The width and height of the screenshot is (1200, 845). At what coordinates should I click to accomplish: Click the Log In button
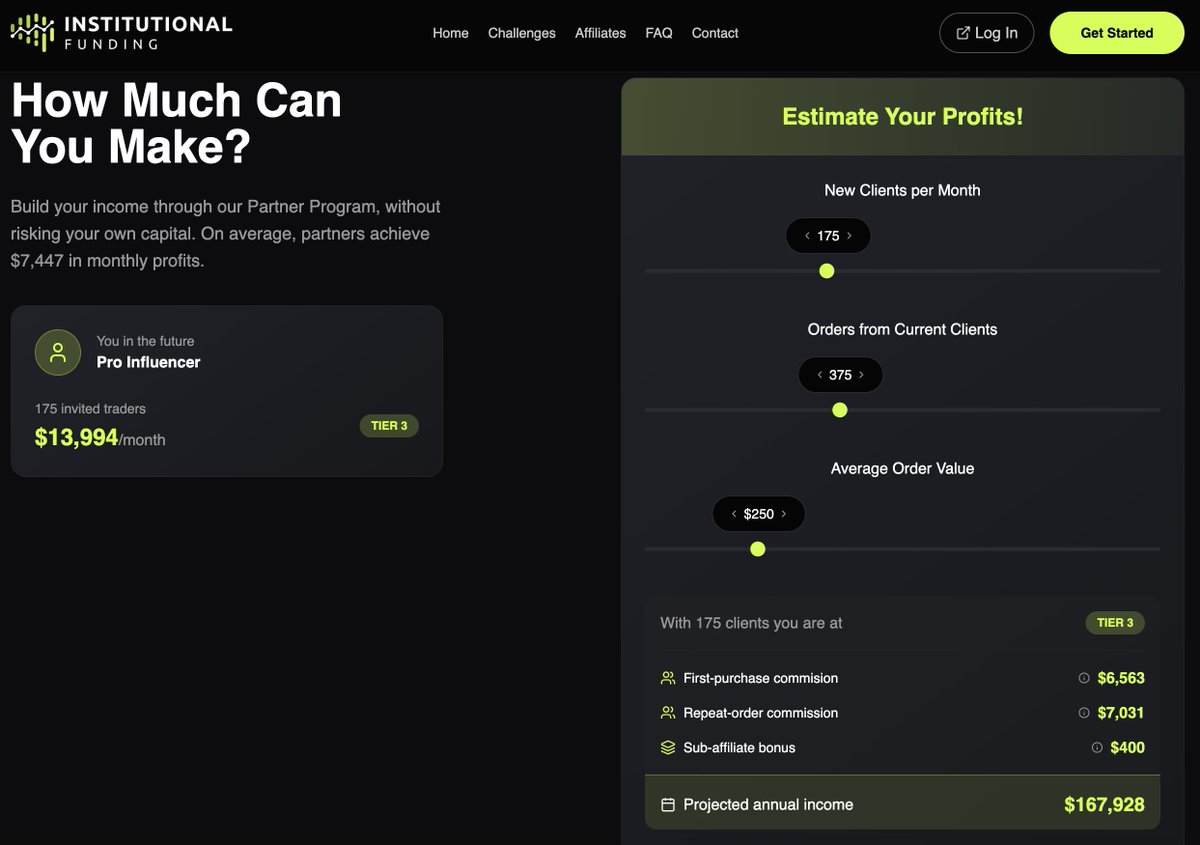[987, 33]
